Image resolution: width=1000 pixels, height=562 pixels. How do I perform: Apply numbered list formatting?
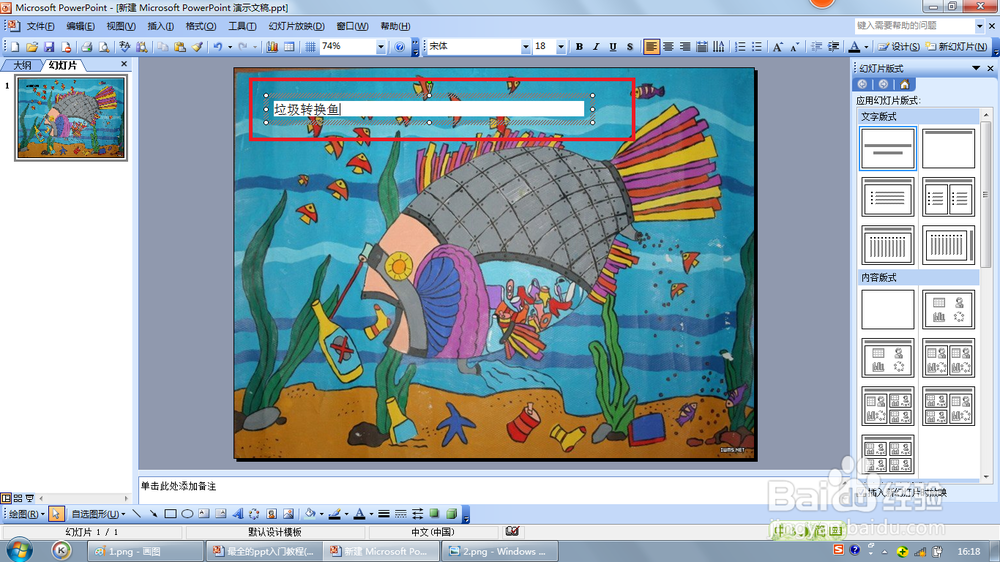point(740,47)
